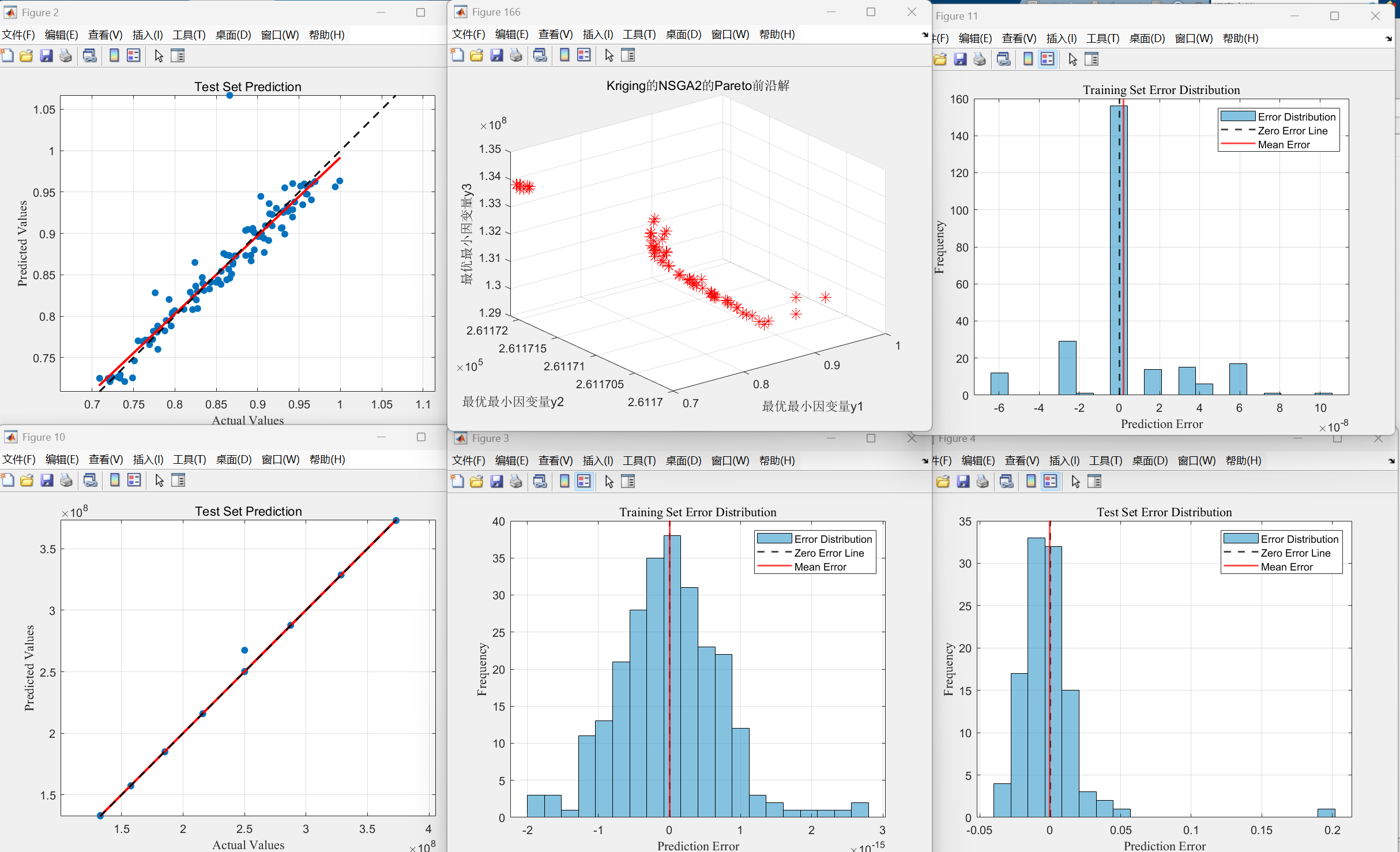The width and height of the screenshot is (1400, 852).
Task: Click dock arrow at Figure 4 menu bar end
Action: click(x=1391, y=461)
